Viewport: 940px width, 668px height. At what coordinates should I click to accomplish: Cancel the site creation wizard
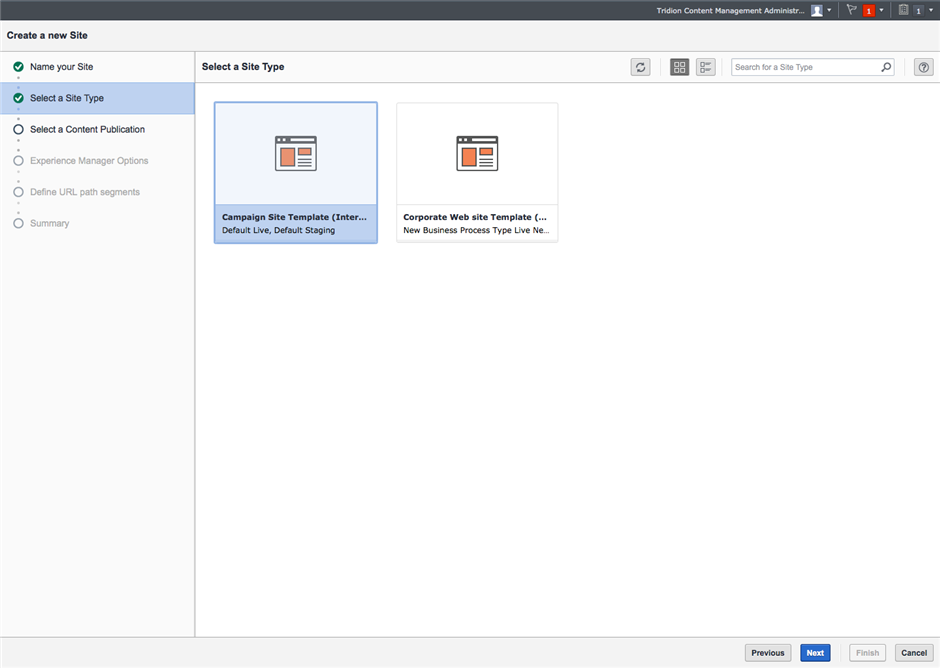point(914,653)
